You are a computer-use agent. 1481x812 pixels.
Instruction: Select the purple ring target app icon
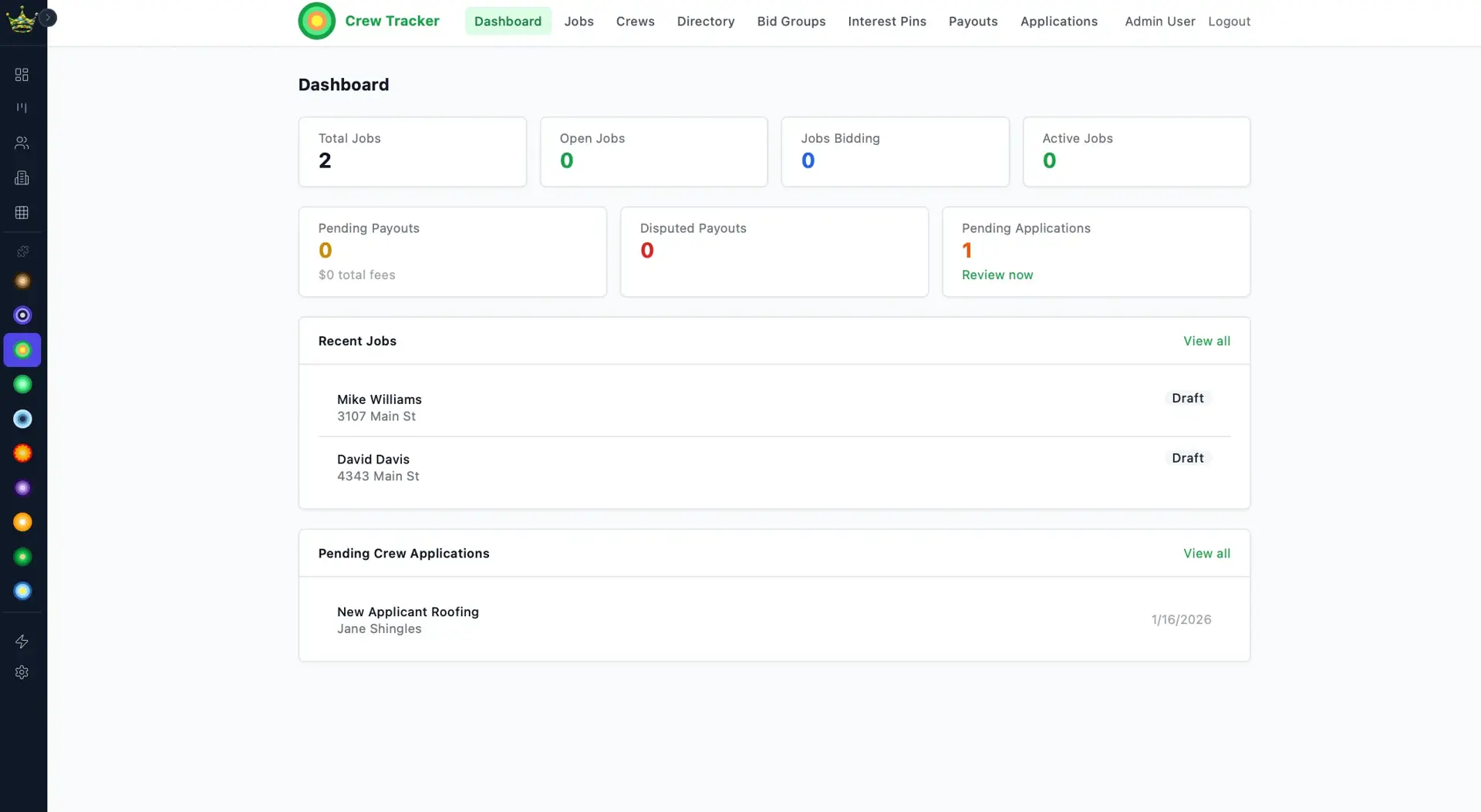click(x=22, y=315)
